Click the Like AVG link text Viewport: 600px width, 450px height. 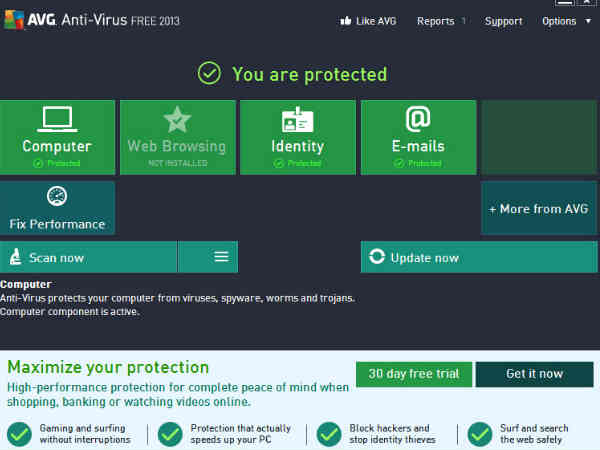376,21
